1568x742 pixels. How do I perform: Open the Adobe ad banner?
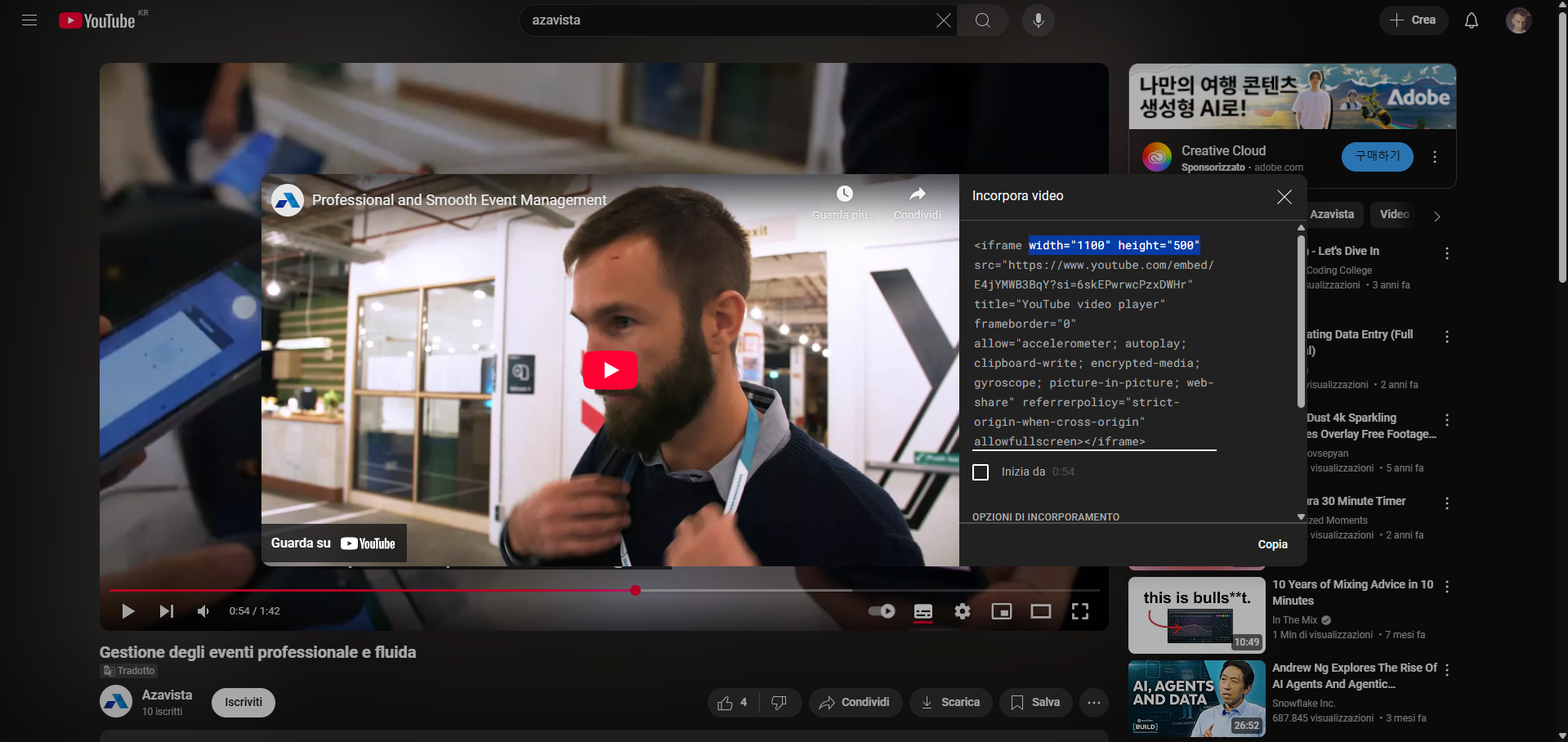click(1293, 96)
